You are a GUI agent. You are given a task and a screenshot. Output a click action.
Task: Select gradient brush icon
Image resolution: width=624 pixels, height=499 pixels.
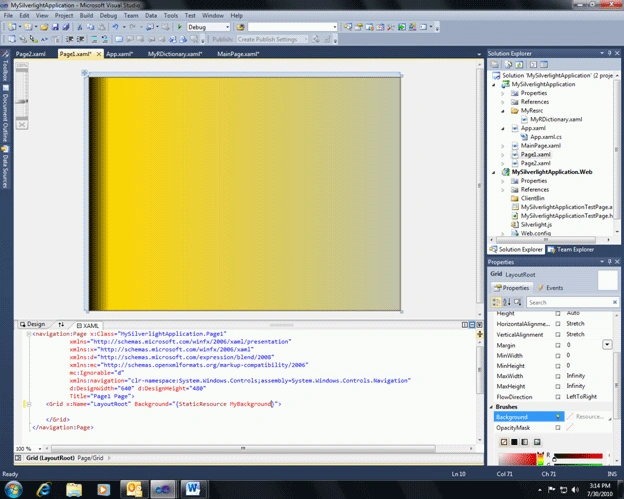coord(525,442)
